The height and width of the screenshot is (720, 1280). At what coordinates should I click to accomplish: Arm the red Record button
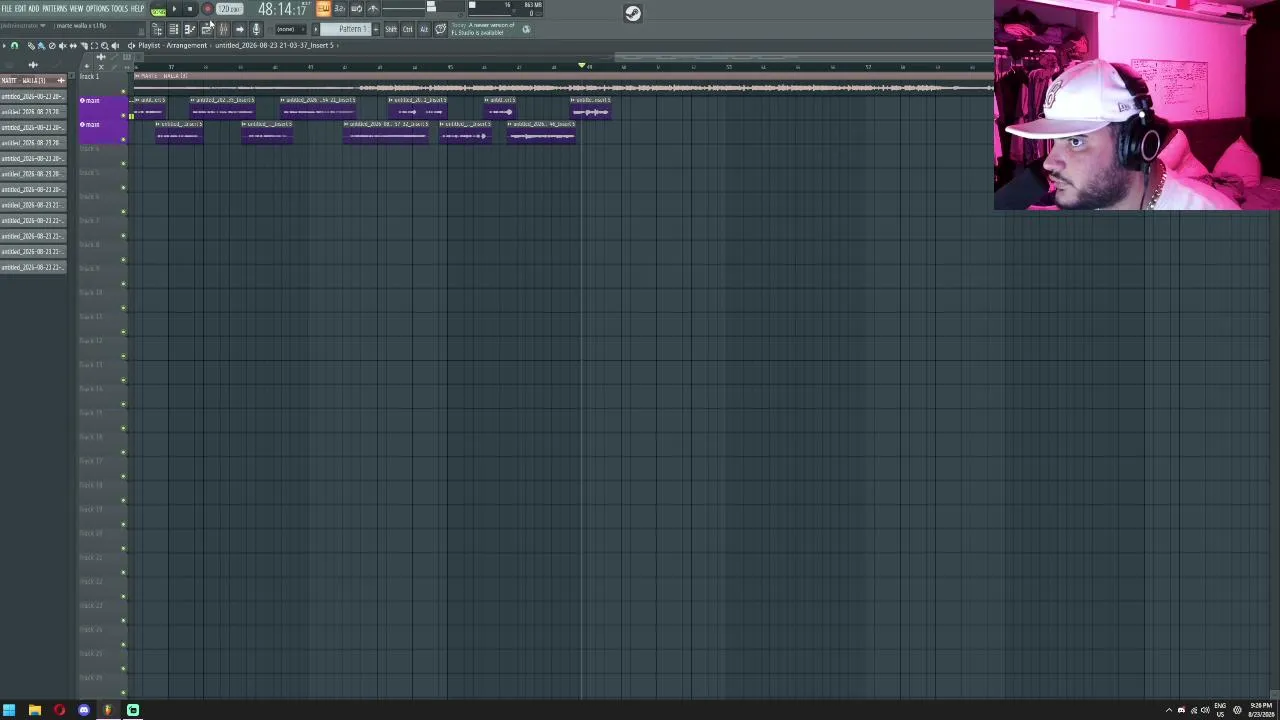tap(207, 9)
